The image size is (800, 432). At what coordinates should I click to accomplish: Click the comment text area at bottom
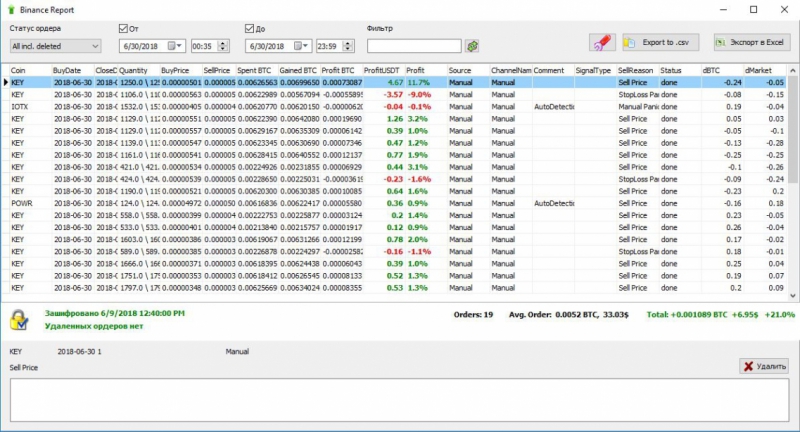coord(399,400)
